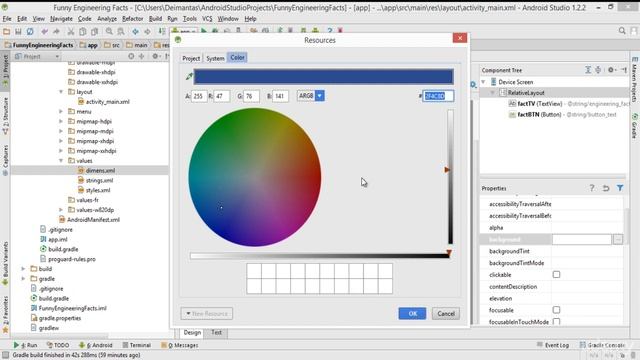Click the Find magnifier icon
This screenshot has height=360, width=640.
[x=109, y=31]
